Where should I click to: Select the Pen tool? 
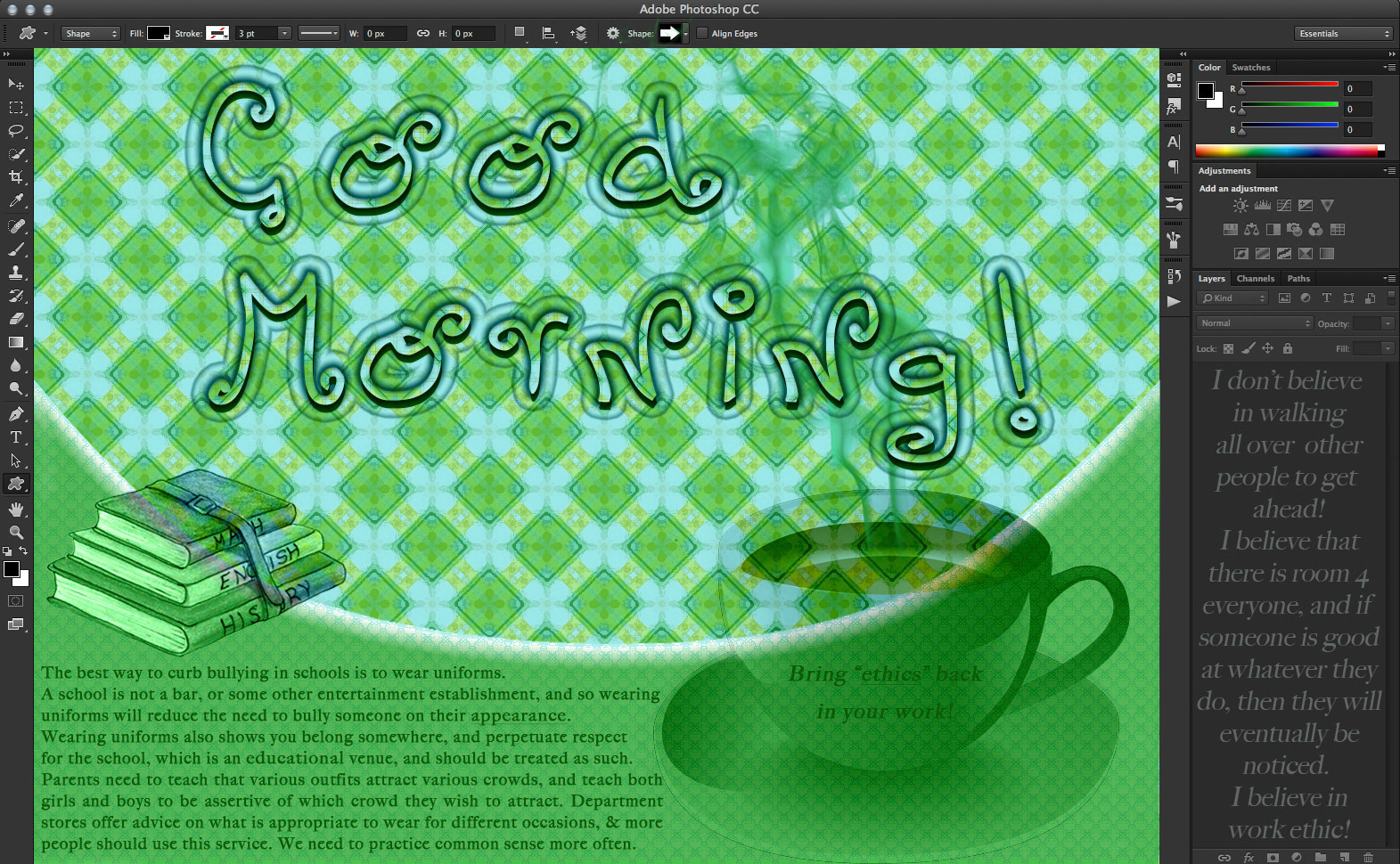[x=16, y=414]
